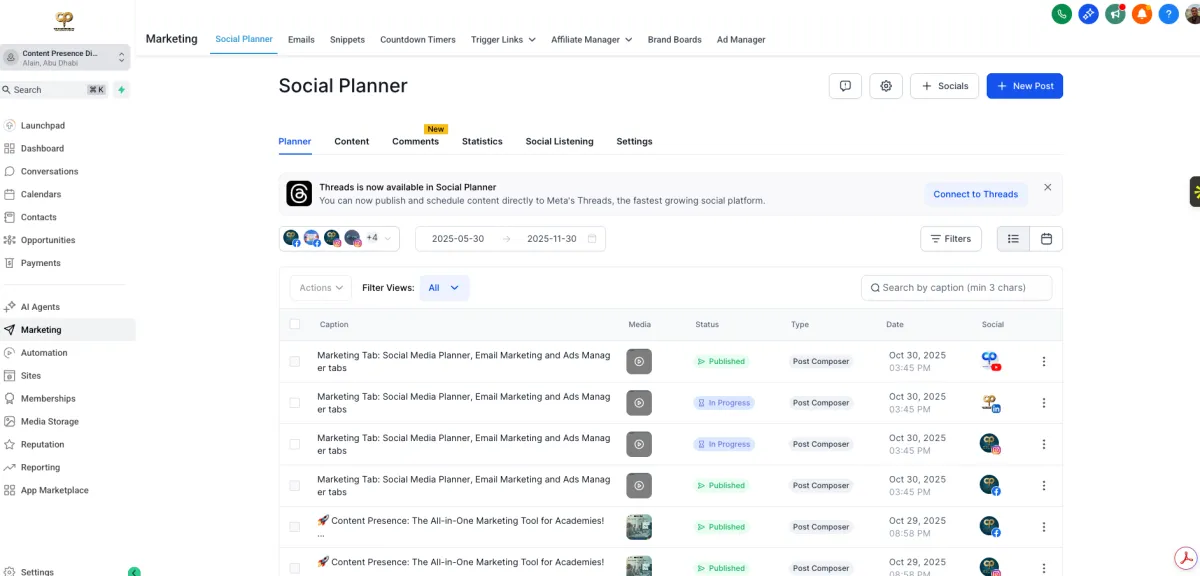Open the feedback chat bubble button
The image size is (1200, 576).
coord(845,86)
